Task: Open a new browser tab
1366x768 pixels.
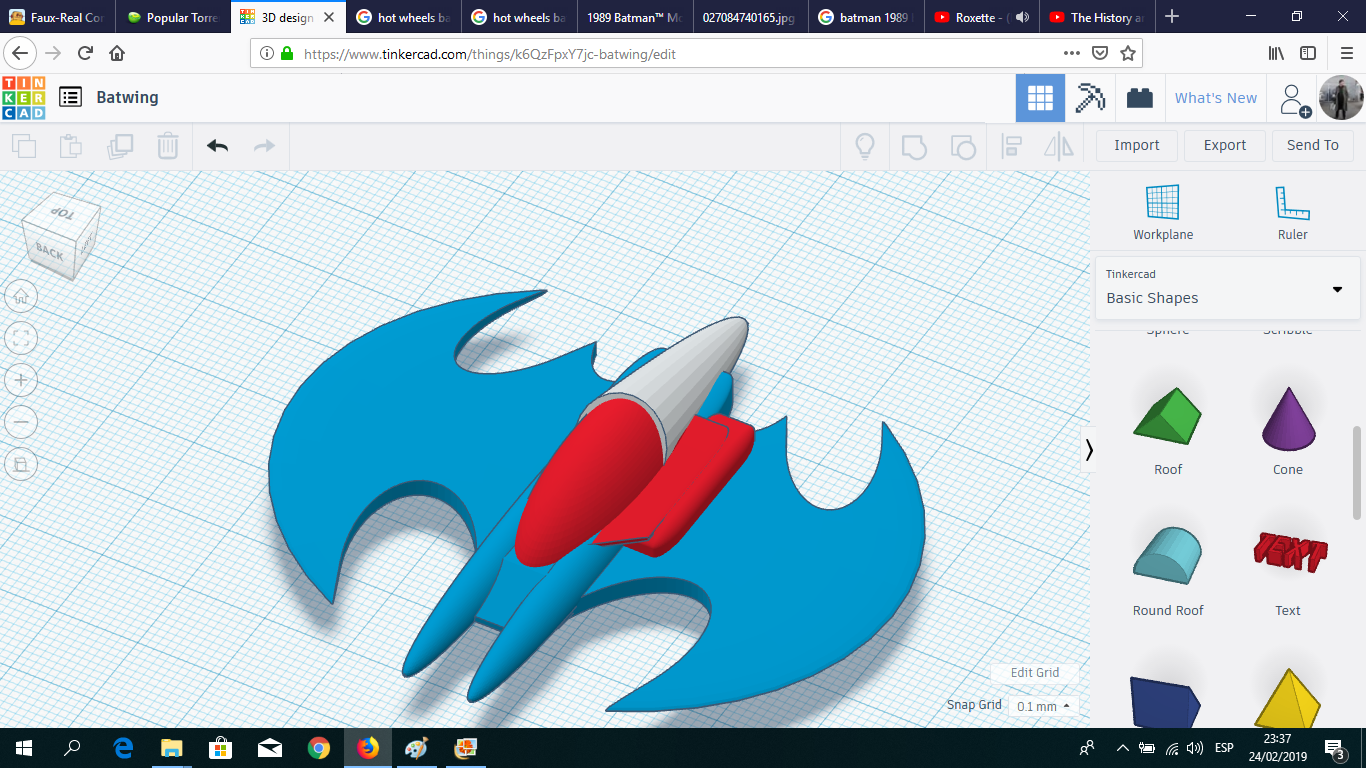Action: pos(1172,17)
